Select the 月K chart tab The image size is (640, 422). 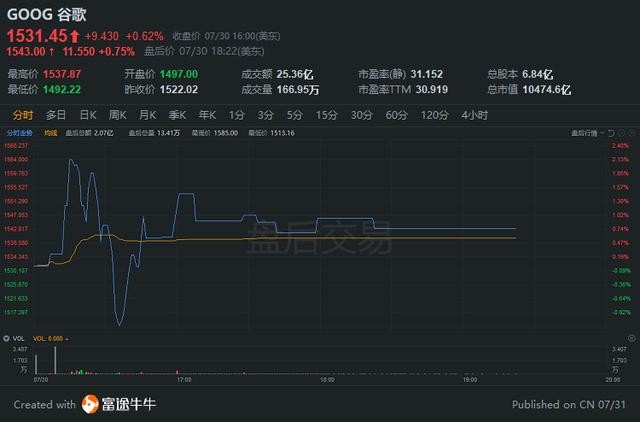point(148,115)
